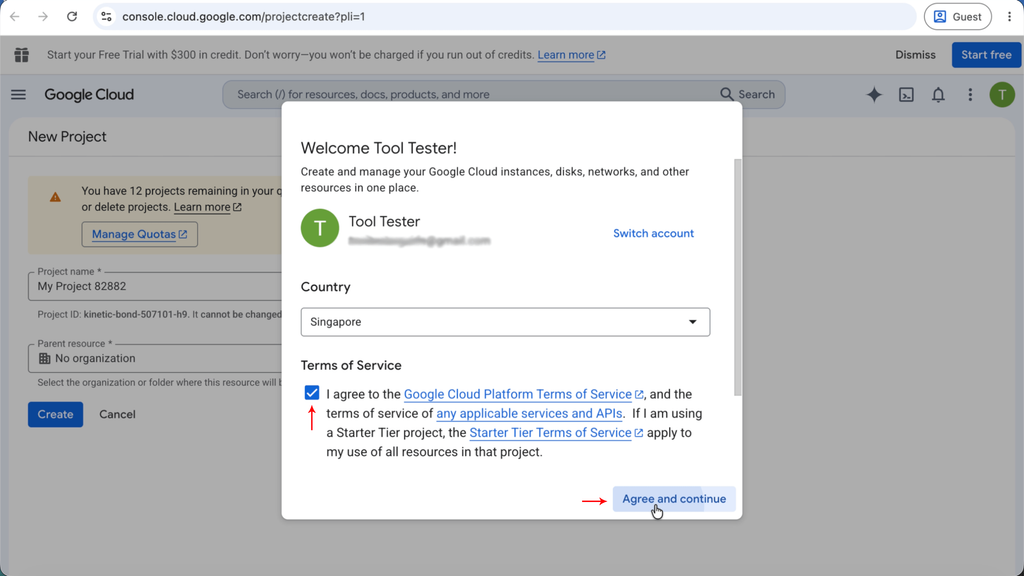Open the Gemini sparkle icon

[x=874, y=95]
